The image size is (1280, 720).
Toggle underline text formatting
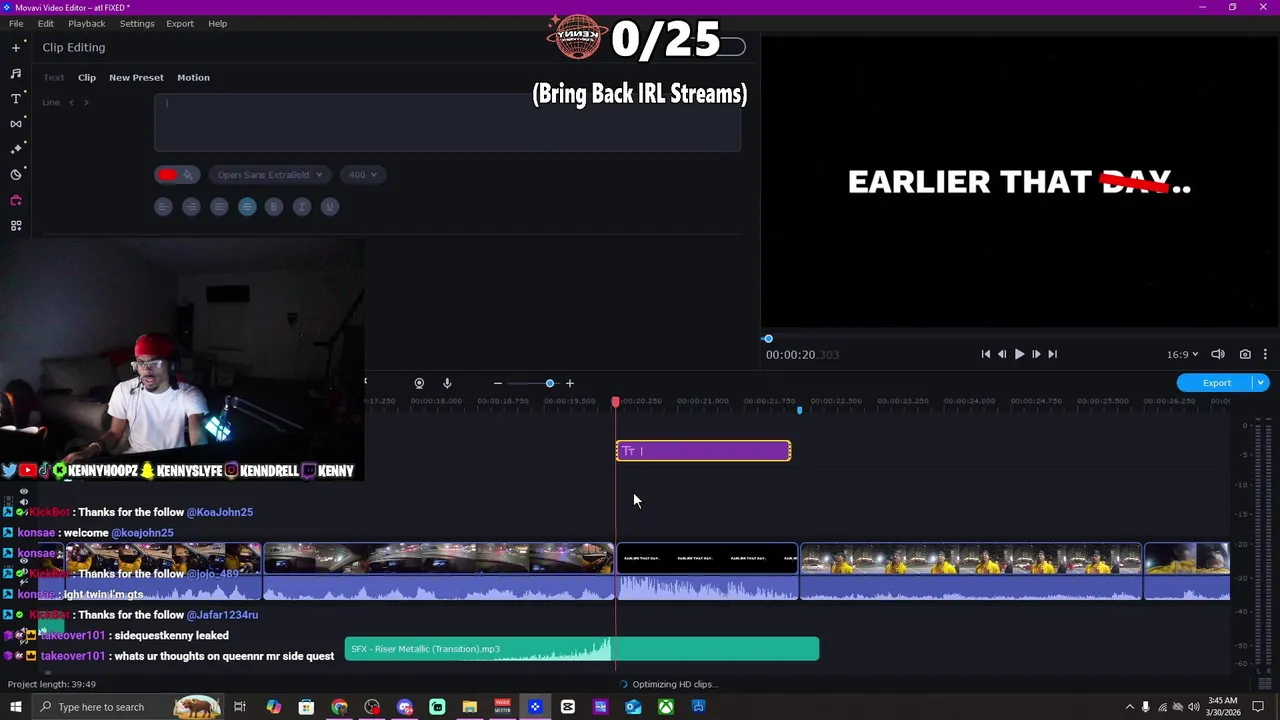tap(330, 207)
